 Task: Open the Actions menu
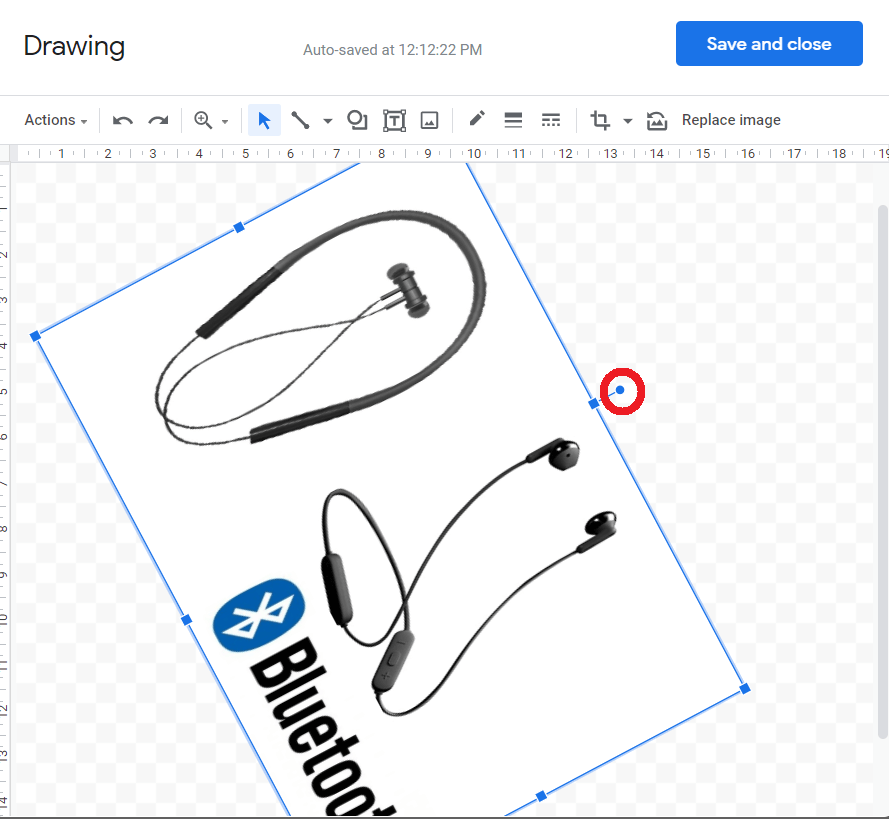pyautogui.click(x=56, y=120)
